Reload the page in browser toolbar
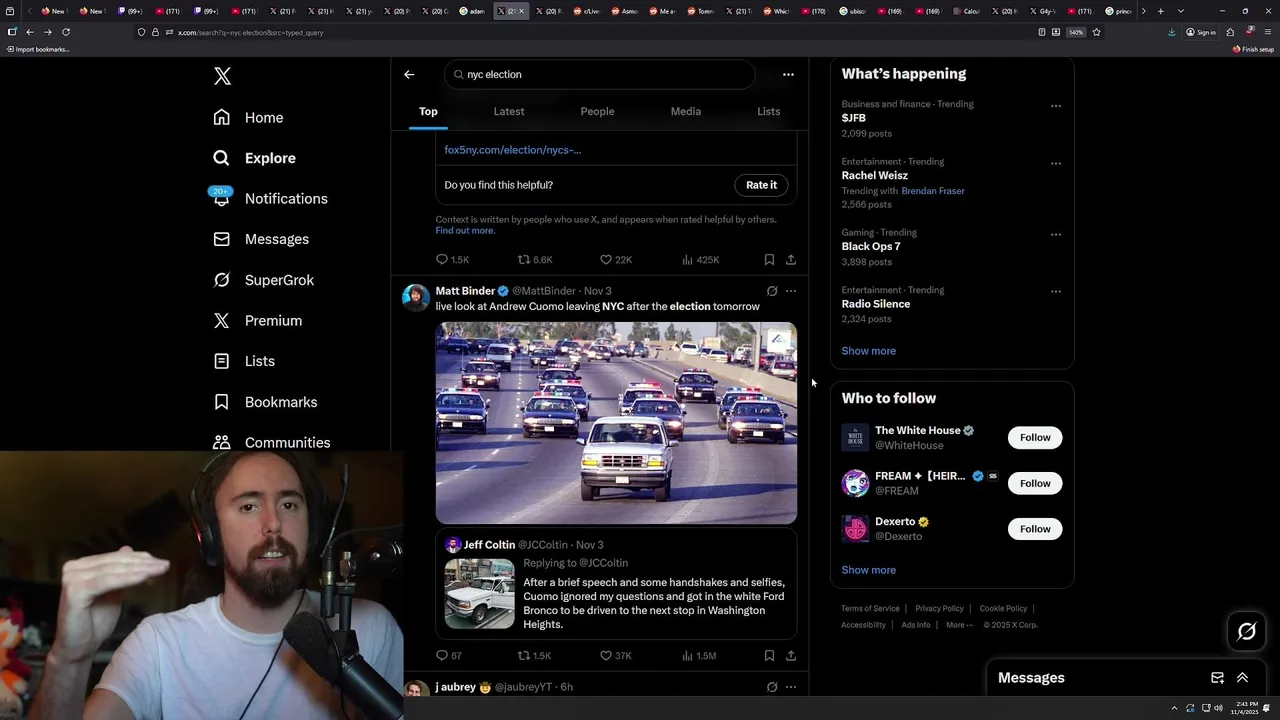 pos(66,32)
